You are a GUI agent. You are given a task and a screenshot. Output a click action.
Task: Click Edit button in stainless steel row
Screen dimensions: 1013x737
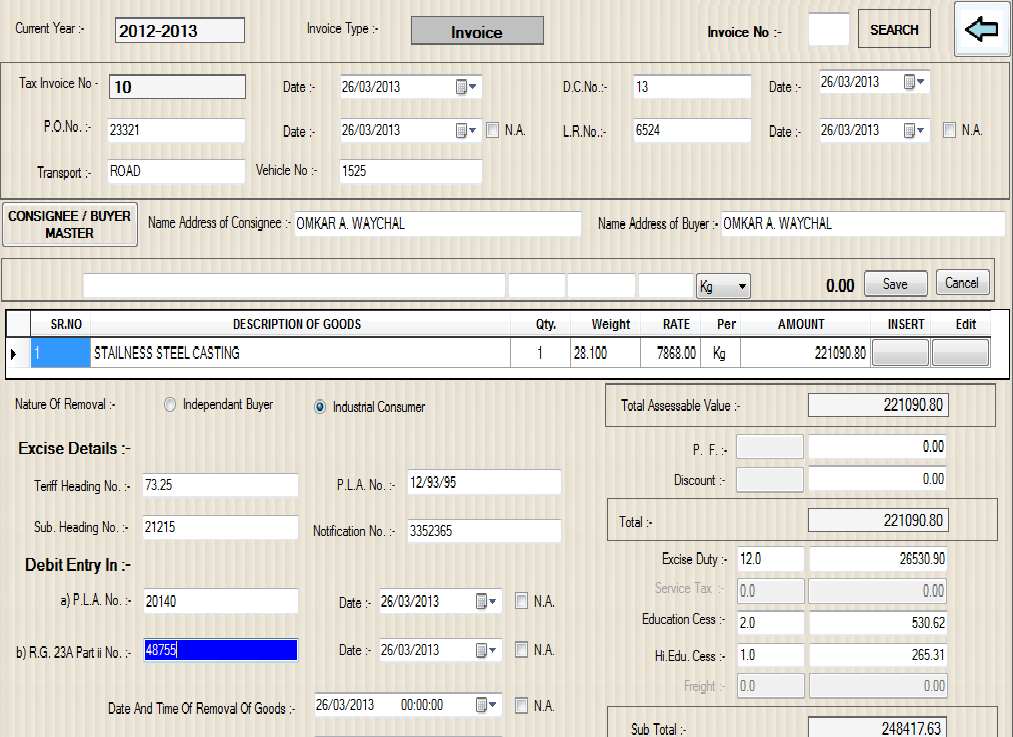click(960, 353)
